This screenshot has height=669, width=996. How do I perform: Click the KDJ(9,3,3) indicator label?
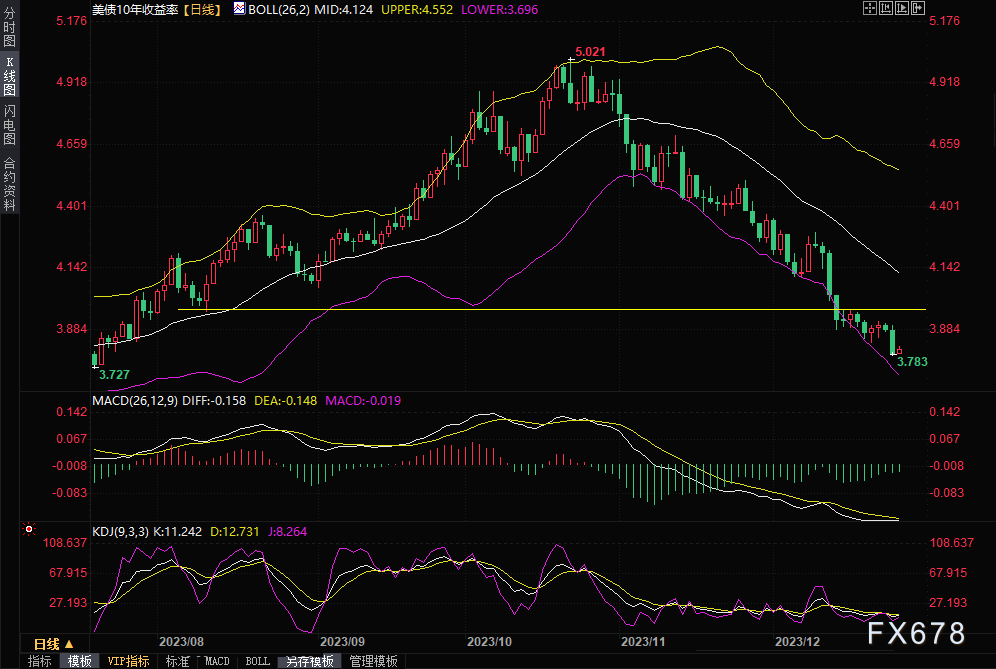coord(120,532)
